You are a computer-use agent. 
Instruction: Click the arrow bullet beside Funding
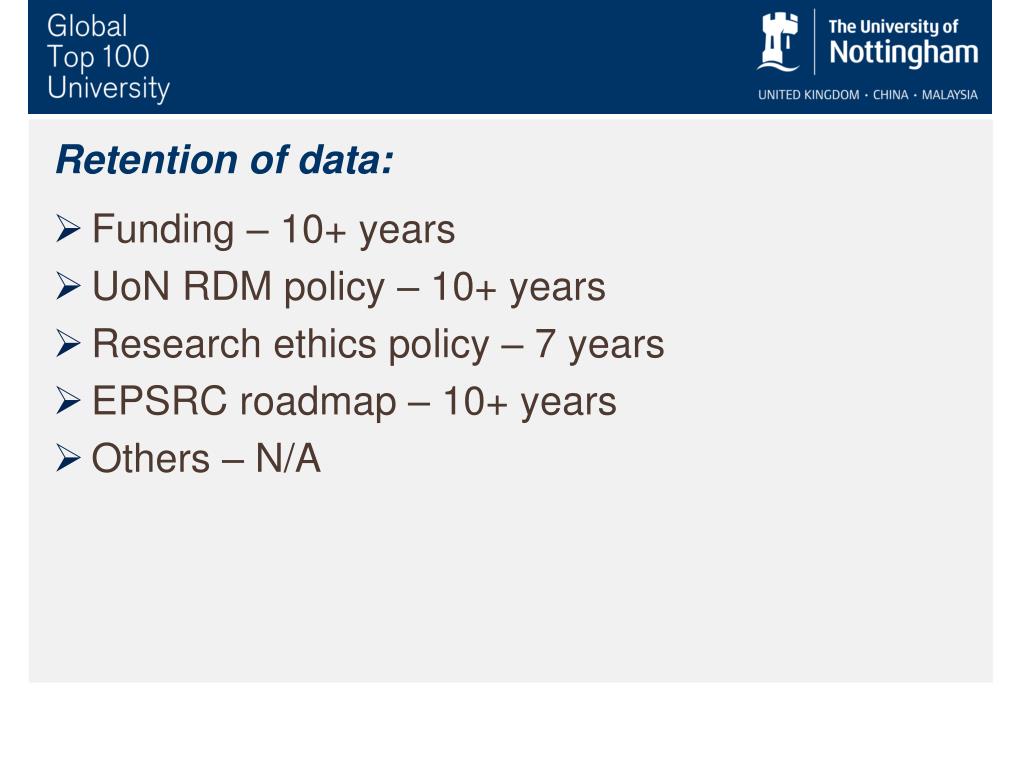68,229
